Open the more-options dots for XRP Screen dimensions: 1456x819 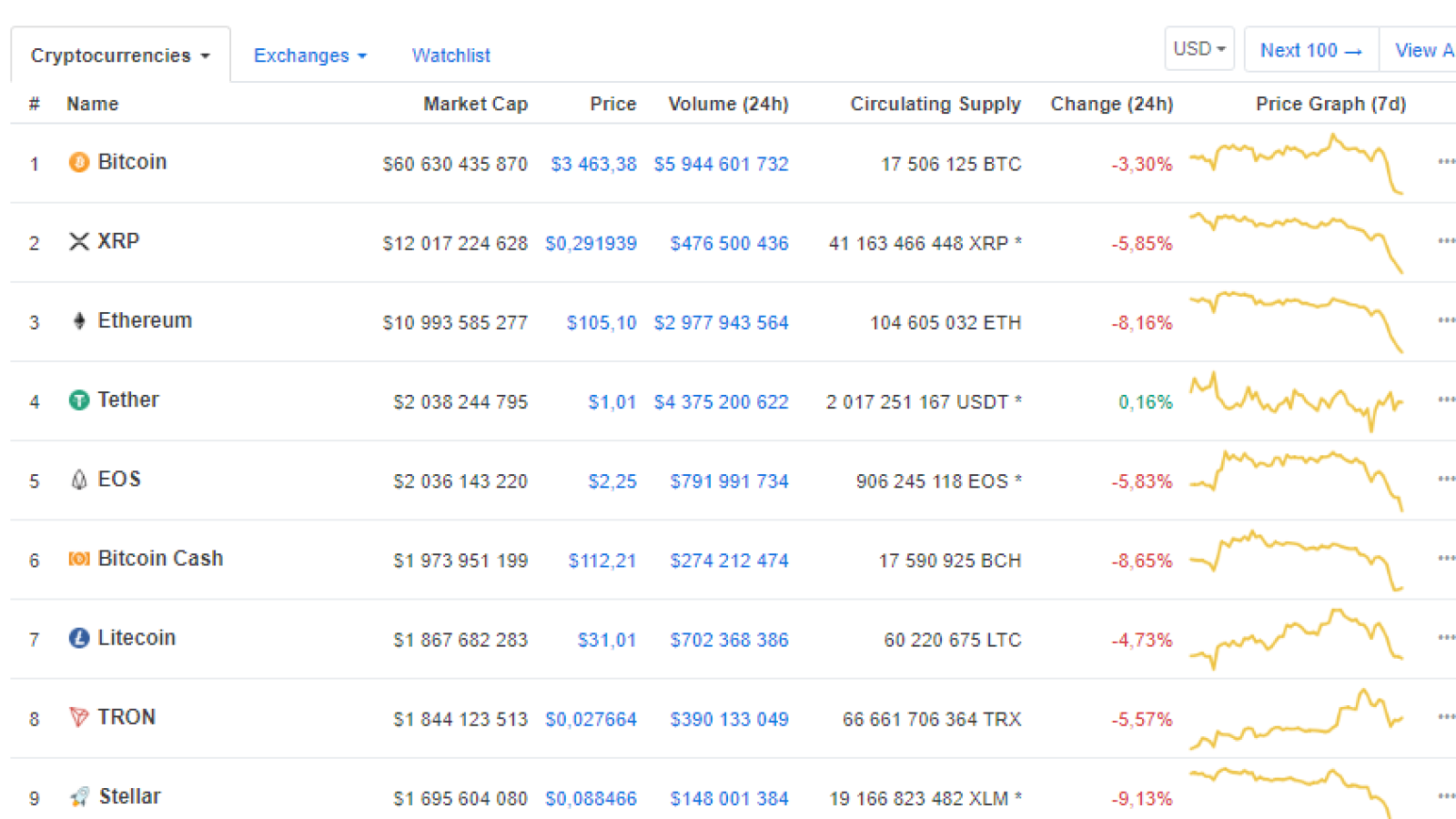1446,240
